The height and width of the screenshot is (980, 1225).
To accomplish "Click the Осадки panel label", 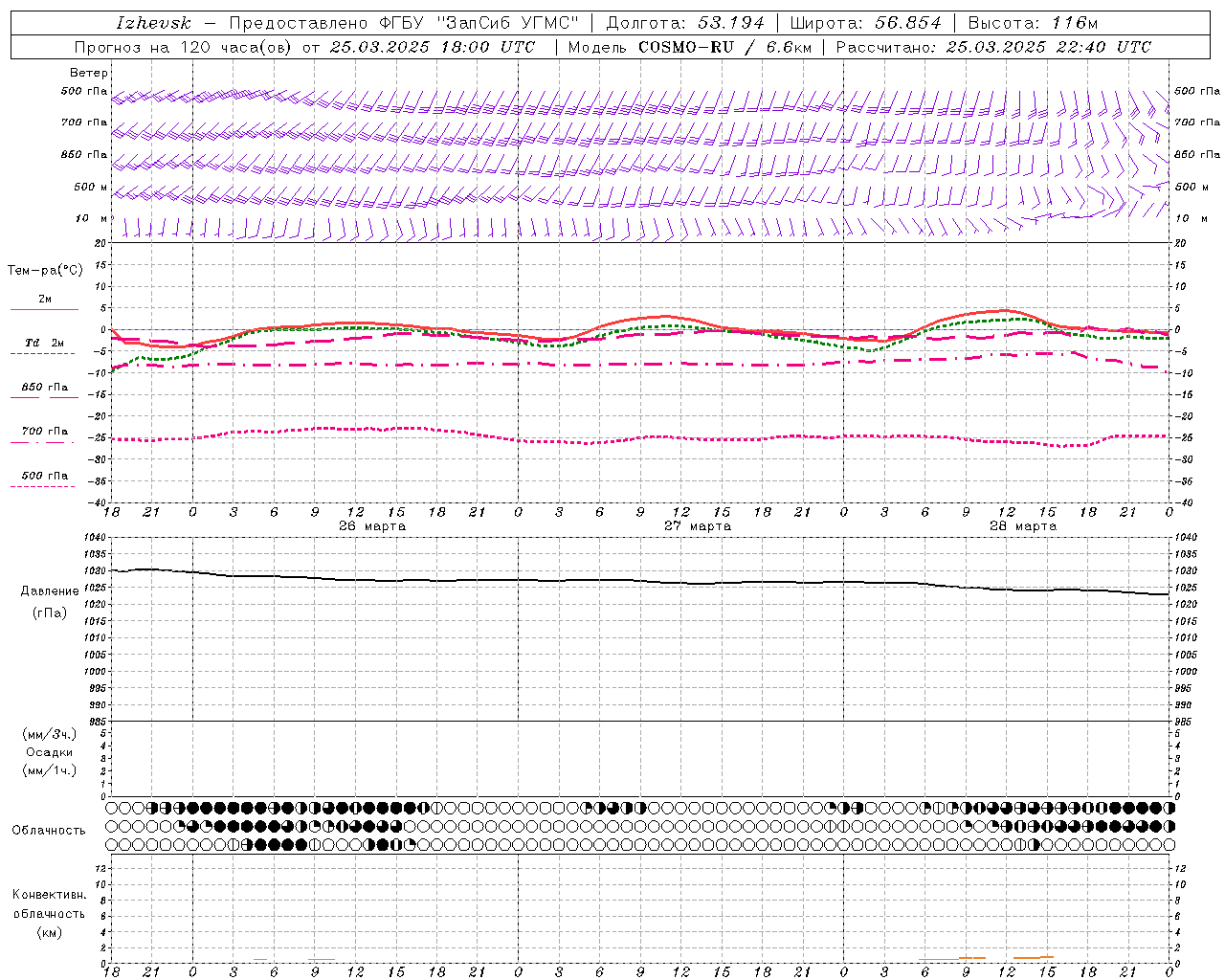I will click(50, 752).
